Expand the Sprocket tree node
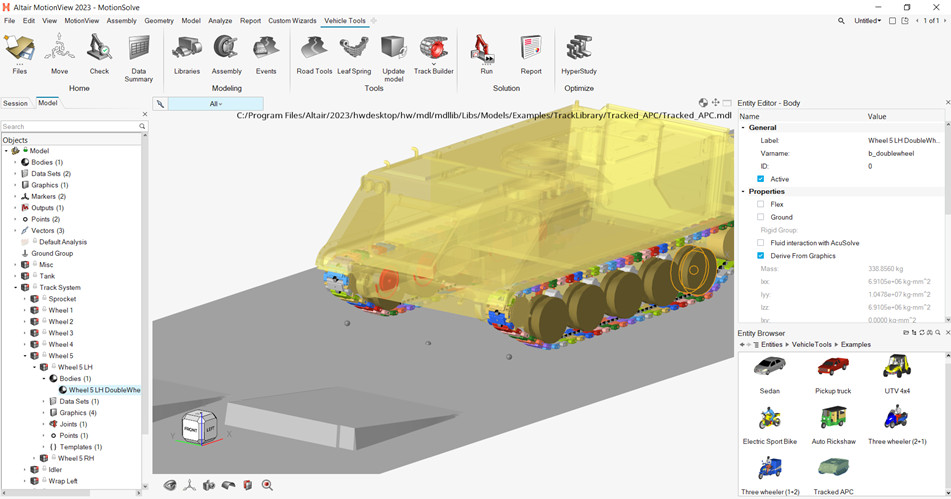951x499 pixels. click(x=25, y=299)
